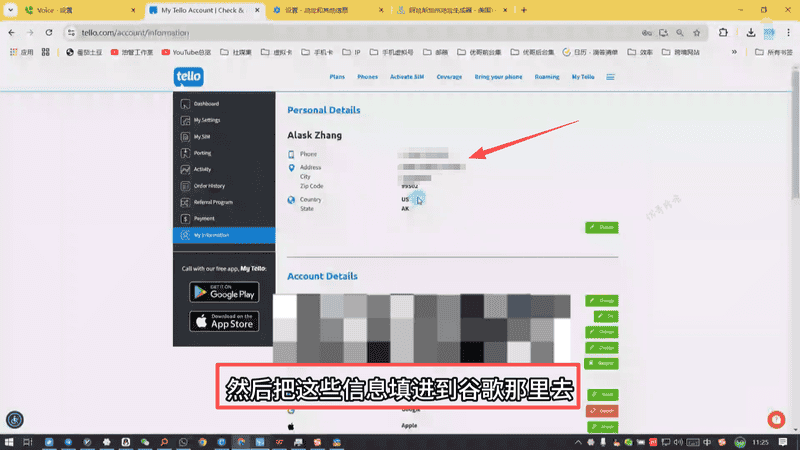800x450 pixels.
Task: Open Task View on taskbar
Action: 28,442
